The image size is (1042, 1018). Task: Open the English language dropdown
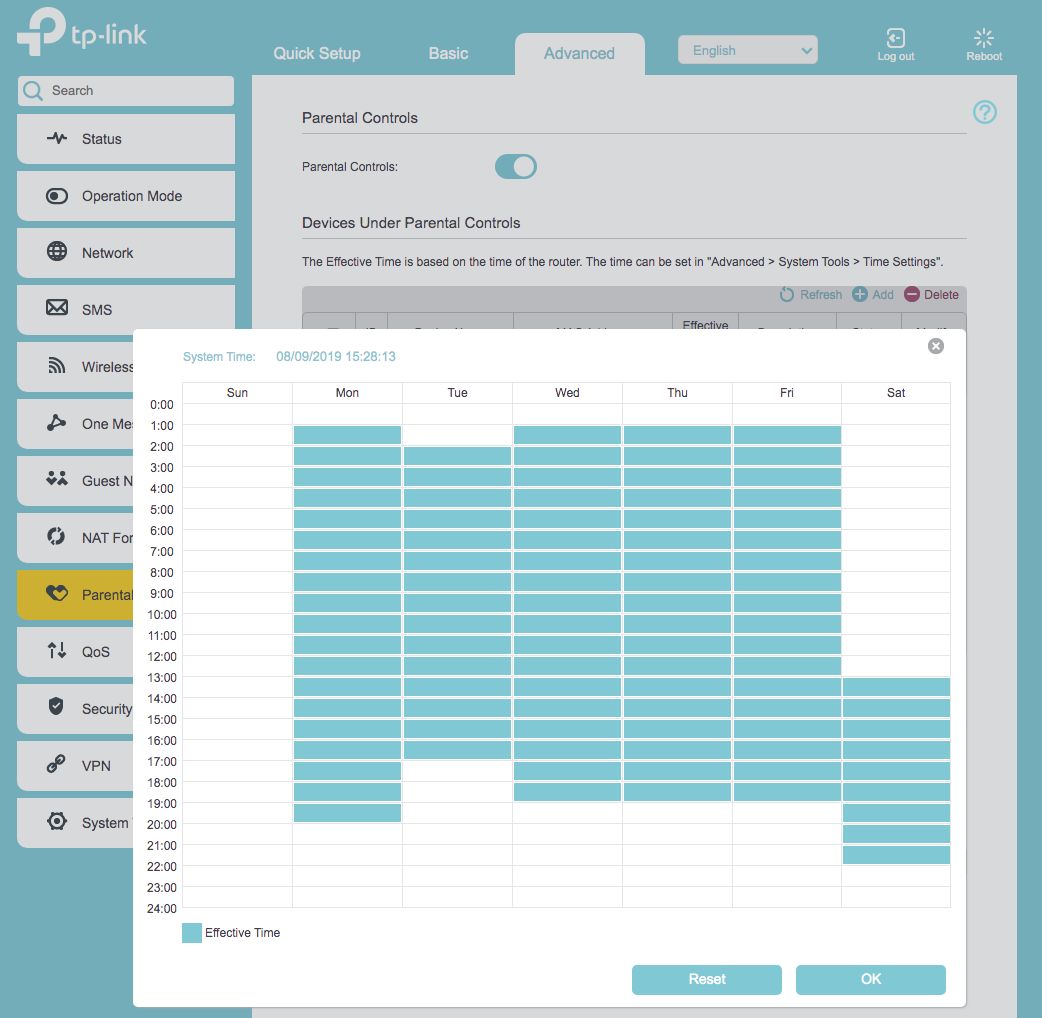click(747, 49)
